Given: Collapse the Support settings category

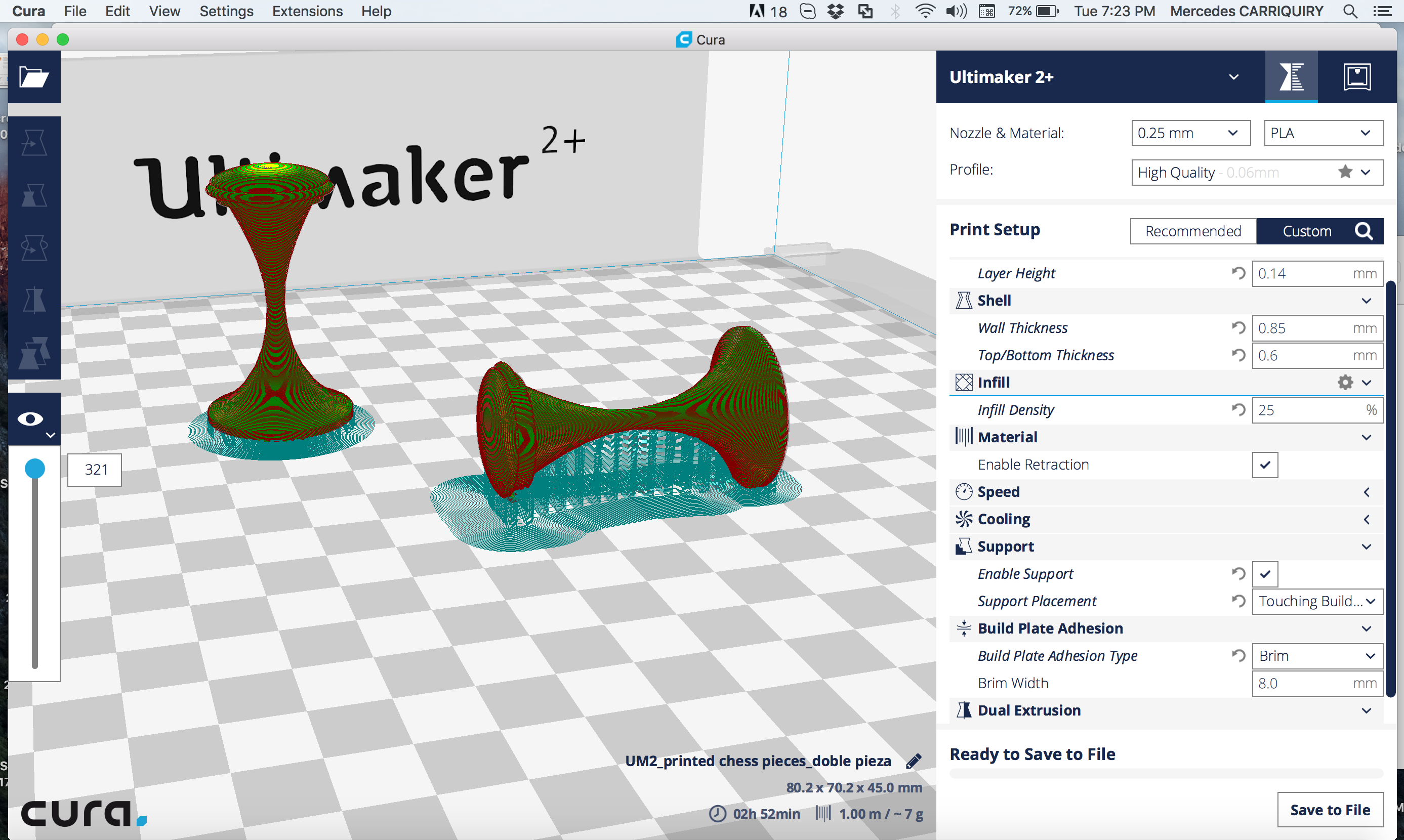Looking at the screenshot, I should point(1366,547).
